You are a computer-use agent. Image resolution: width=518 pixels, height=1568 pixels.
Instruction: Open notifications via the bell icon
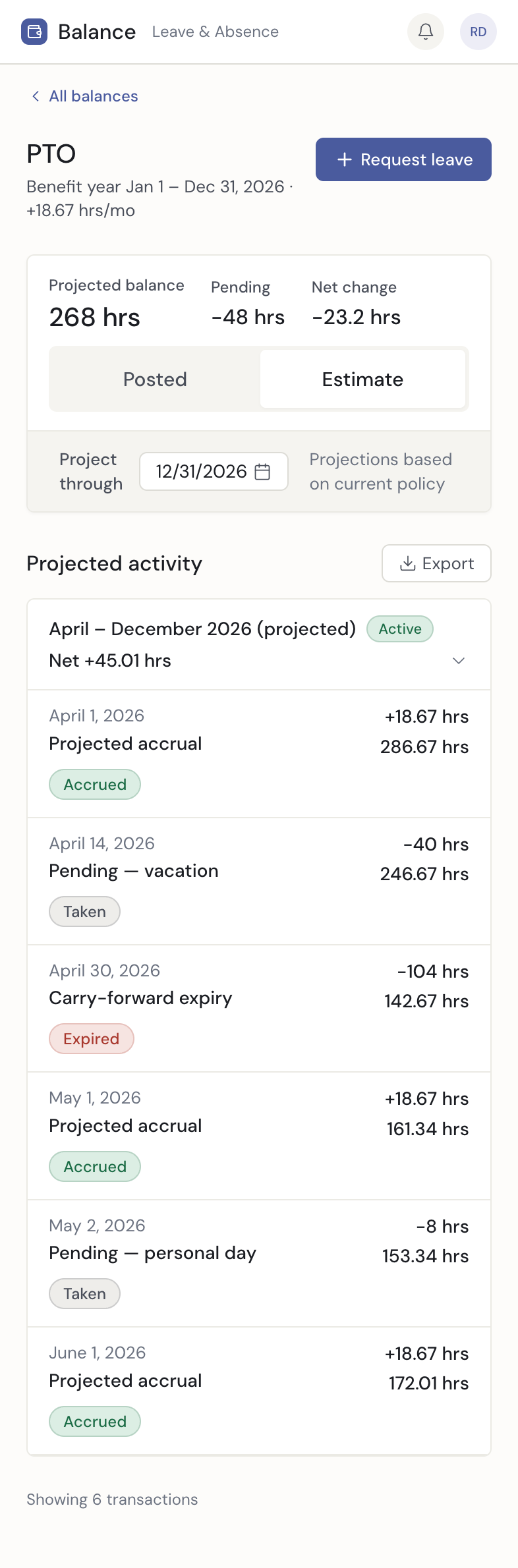[425, 31]
